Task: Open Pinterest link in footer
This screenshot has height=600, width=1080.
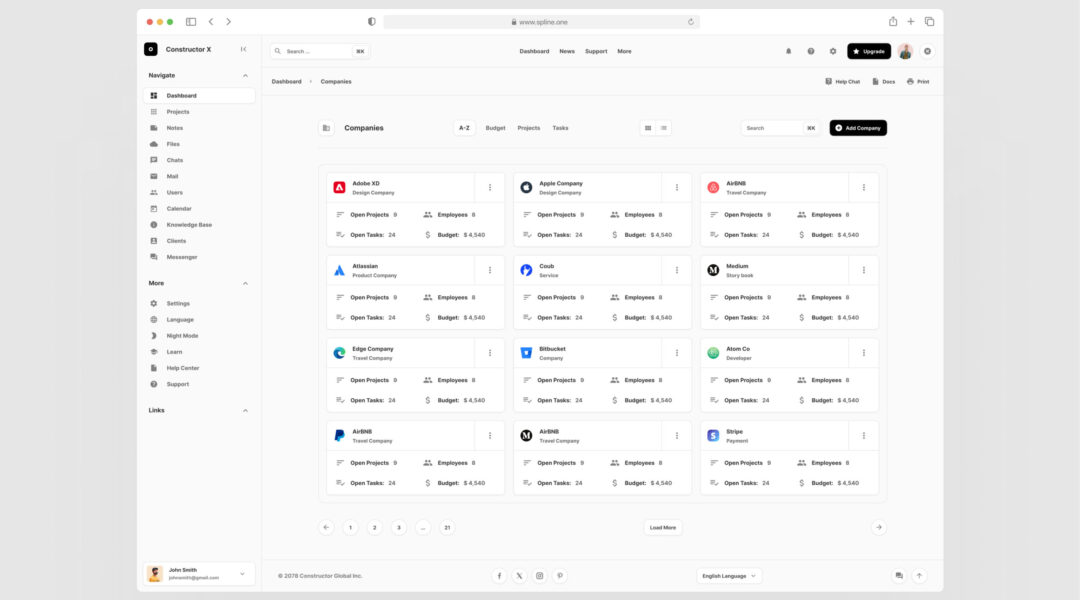Action: point(560,576)
